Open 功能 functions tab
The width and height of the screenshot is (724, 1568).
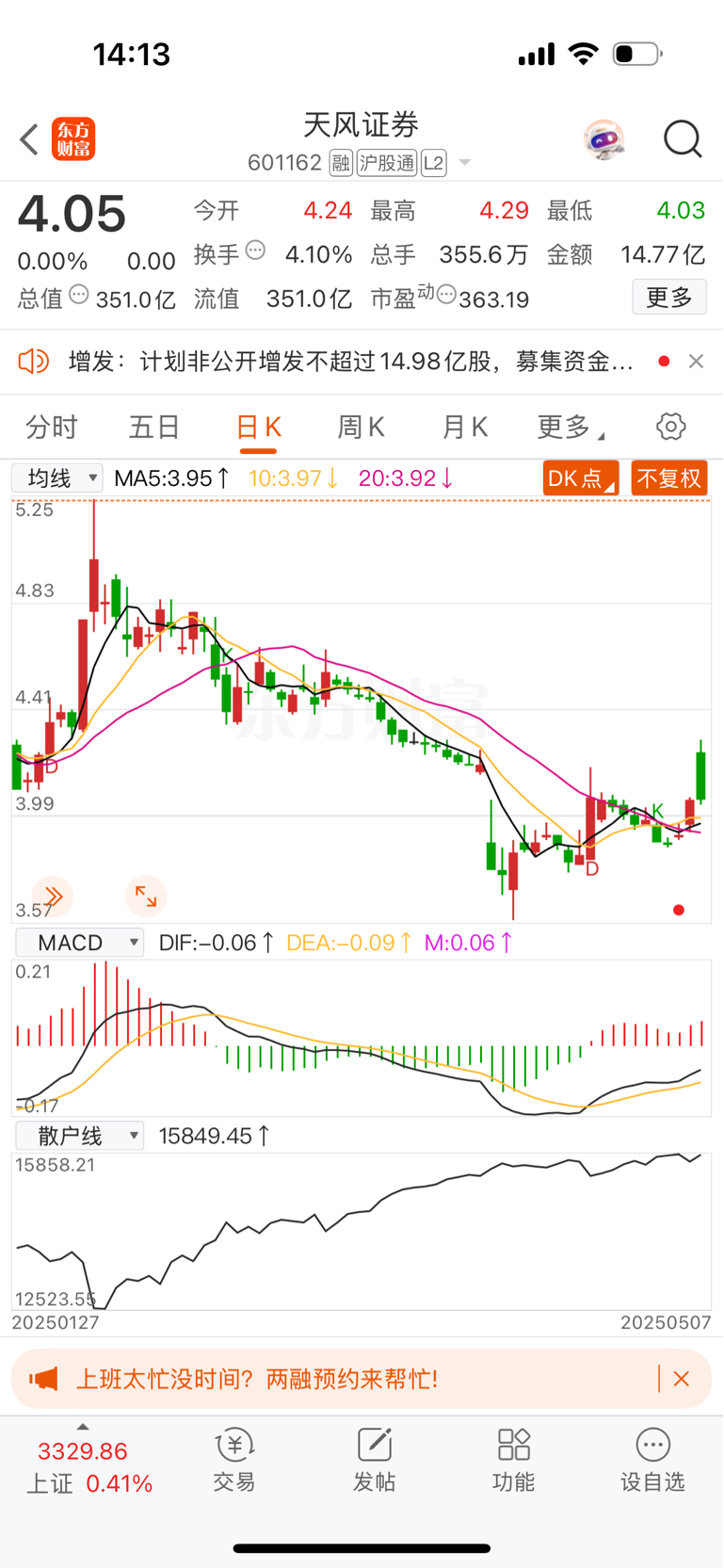click(513, 1459)
